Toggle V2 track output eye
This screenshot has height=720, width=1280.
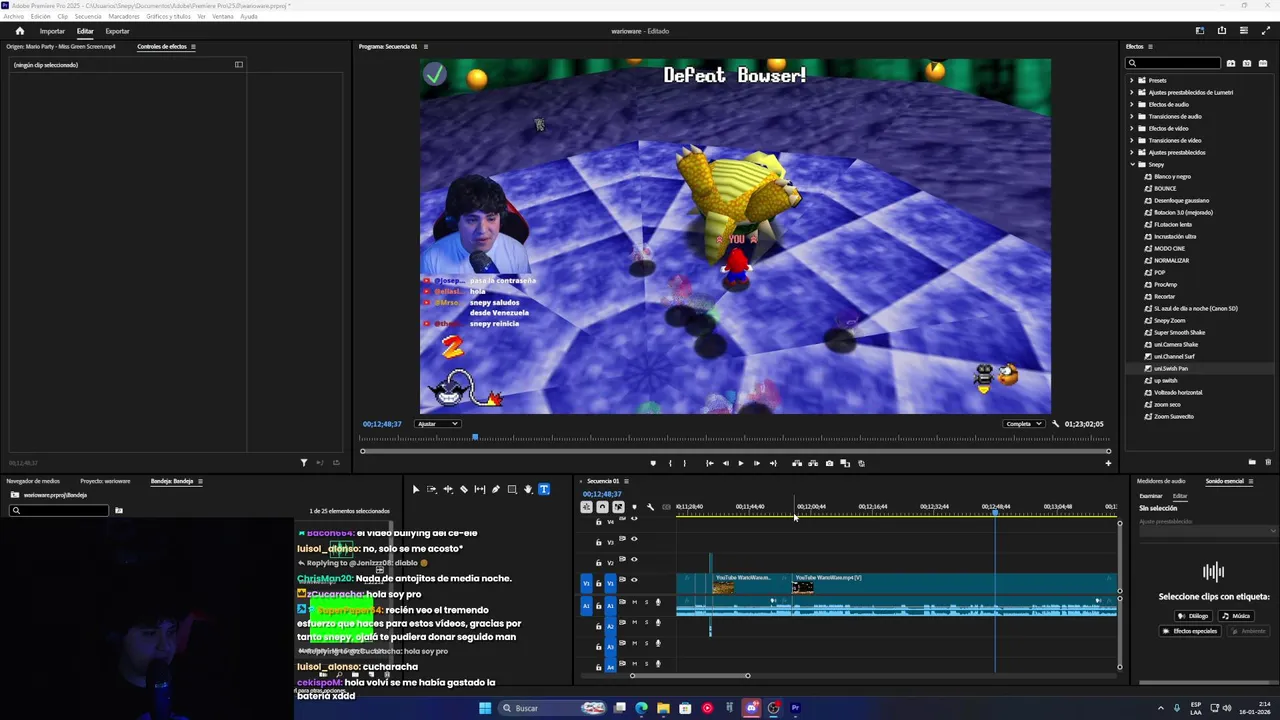[x=634, y=559]
